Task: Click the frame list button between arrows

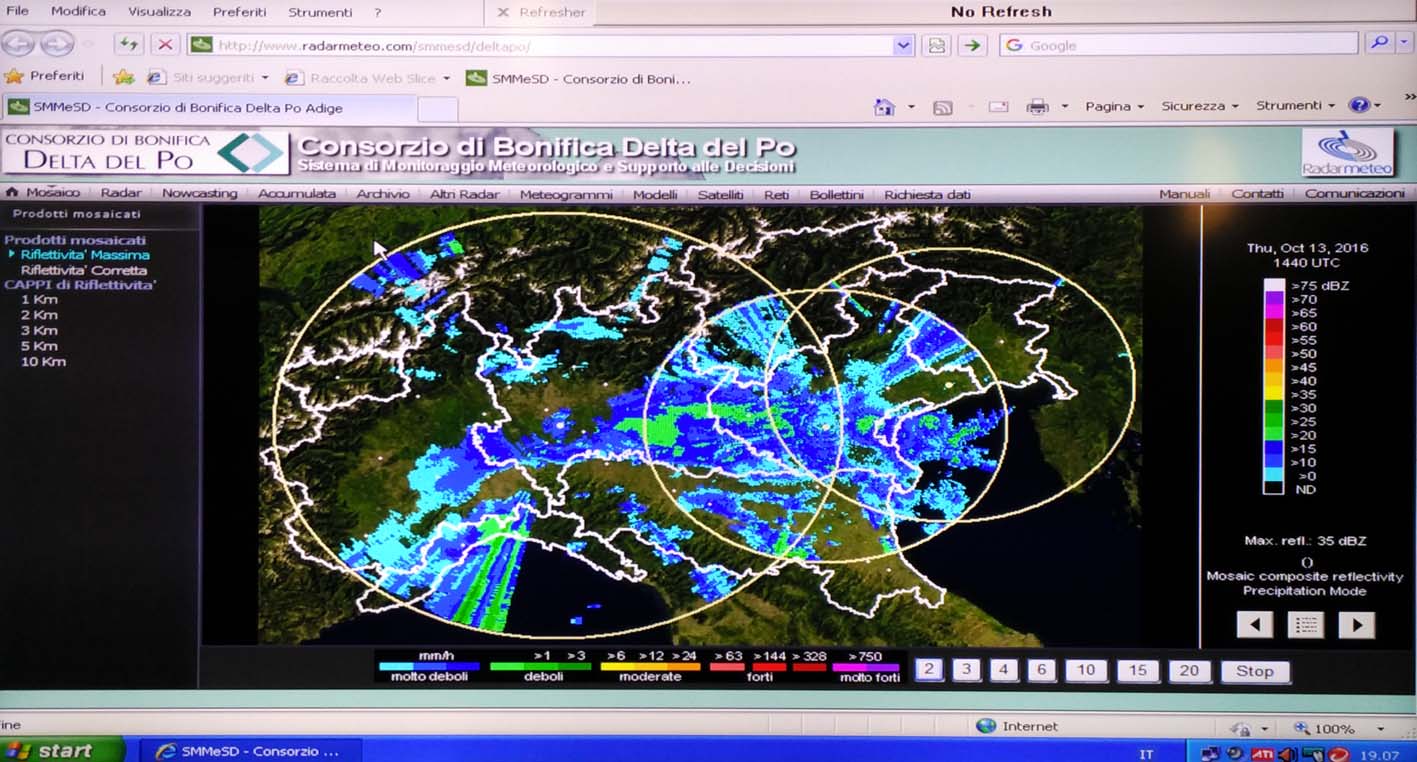Action: click(x=1305, y=625)
